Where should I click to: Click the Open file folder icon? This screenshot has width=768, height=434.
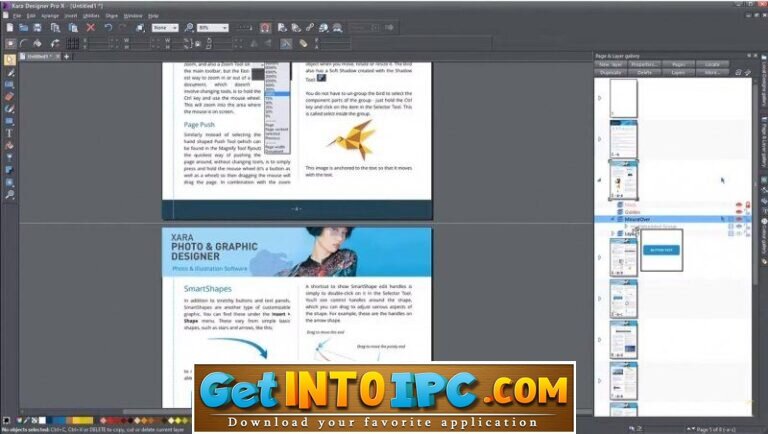(24, 28)
